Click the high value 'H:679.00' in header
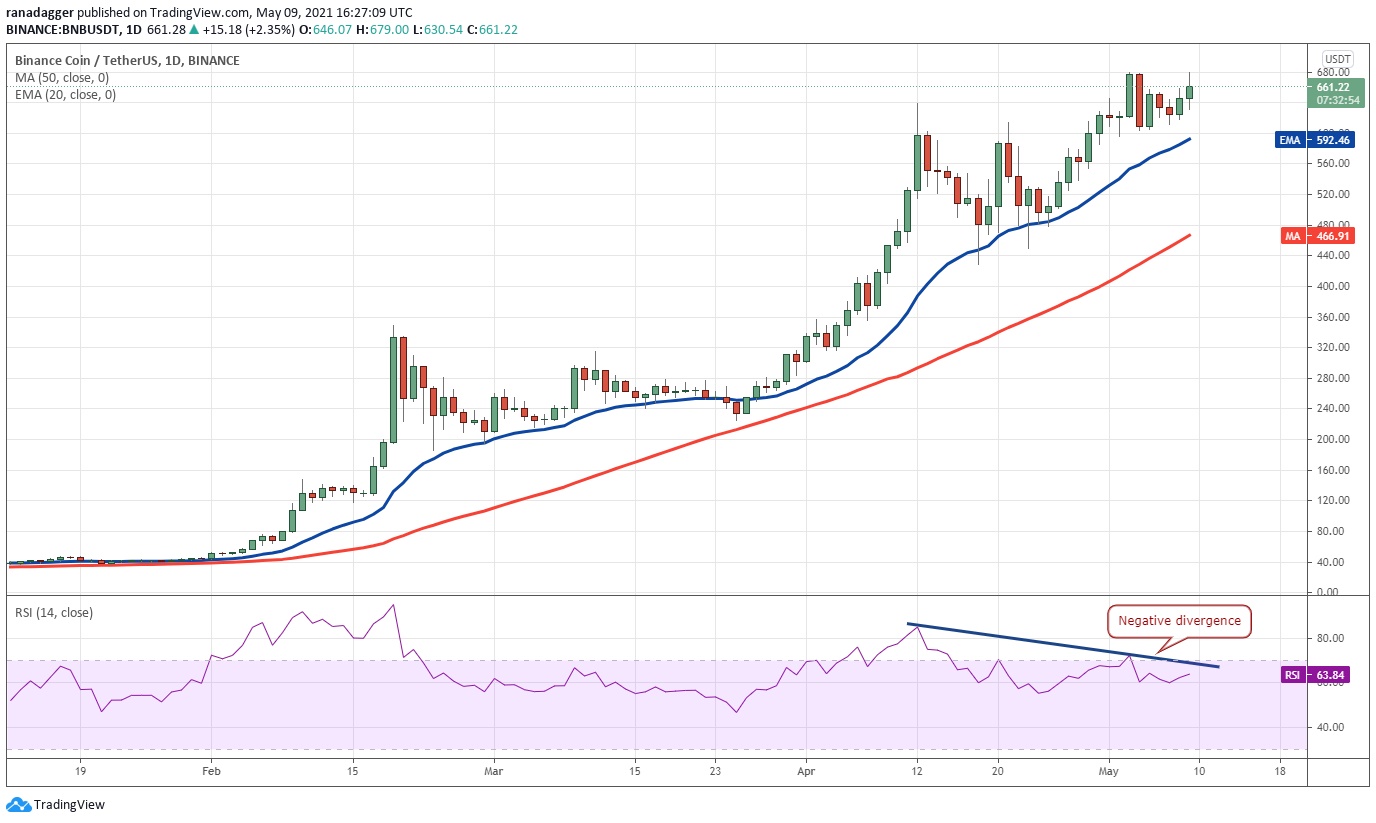The width and height of the screenshot is (1376, 823). point(383,32)
